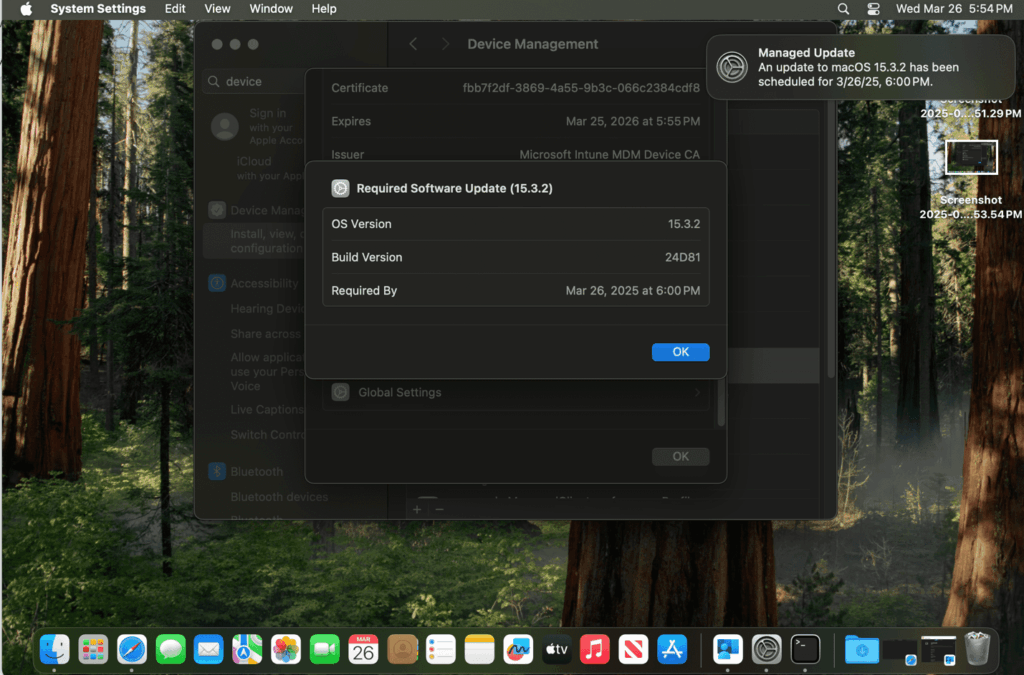Open the Music app in the Dock

[x=595, y=649]
